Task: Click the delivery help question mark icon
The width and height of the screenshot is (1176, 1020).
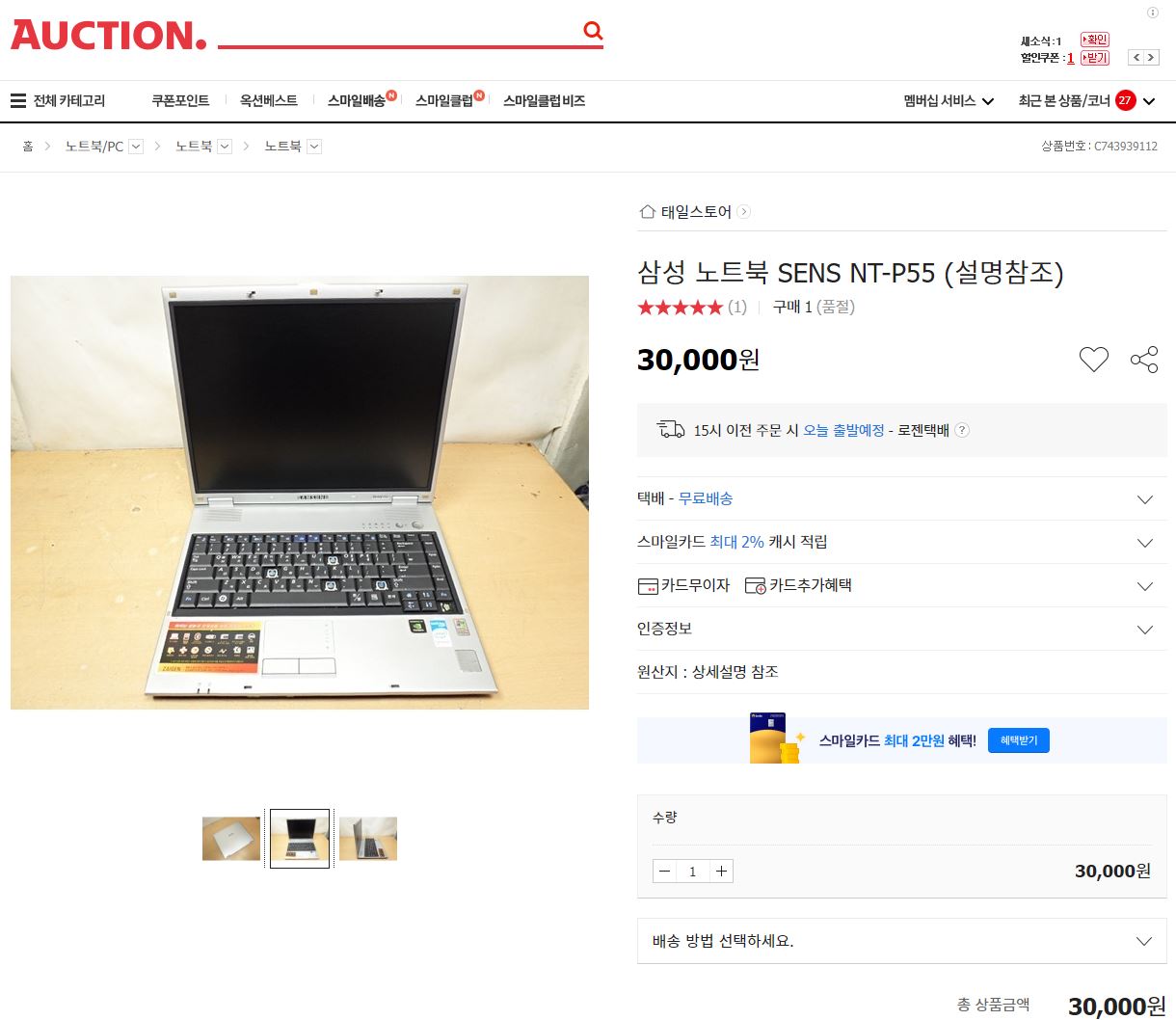Action: [x=961, y=430]
